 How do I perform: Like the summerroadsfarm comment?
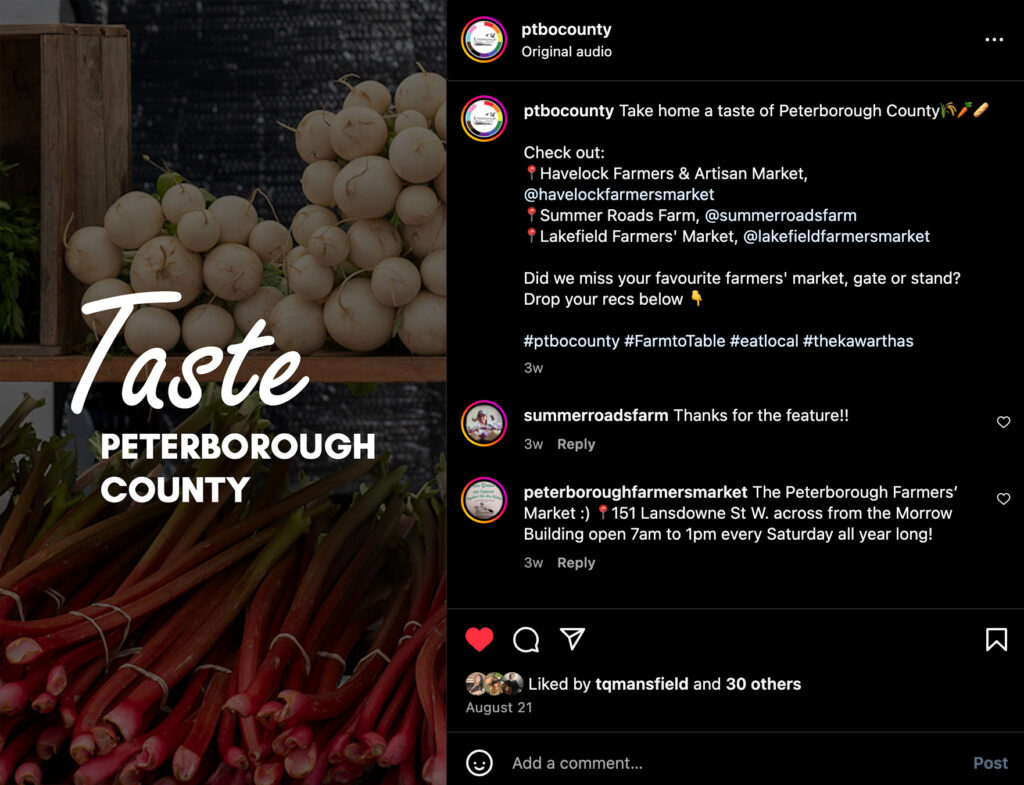tap(1004, 422)
